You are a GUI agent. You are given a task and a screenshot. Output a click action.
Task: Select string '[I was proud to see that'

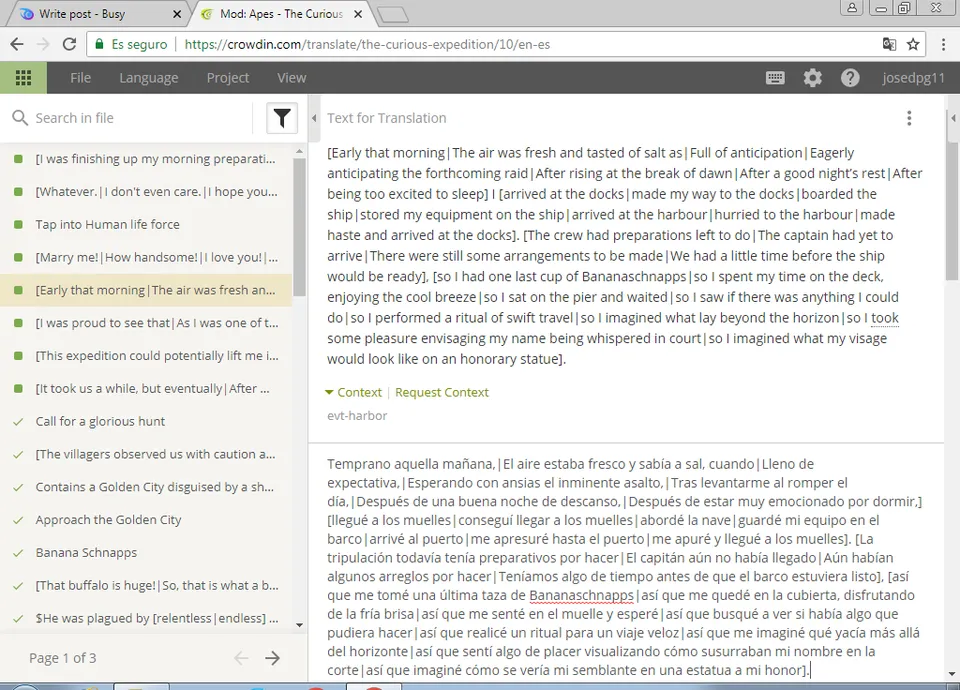146,323
